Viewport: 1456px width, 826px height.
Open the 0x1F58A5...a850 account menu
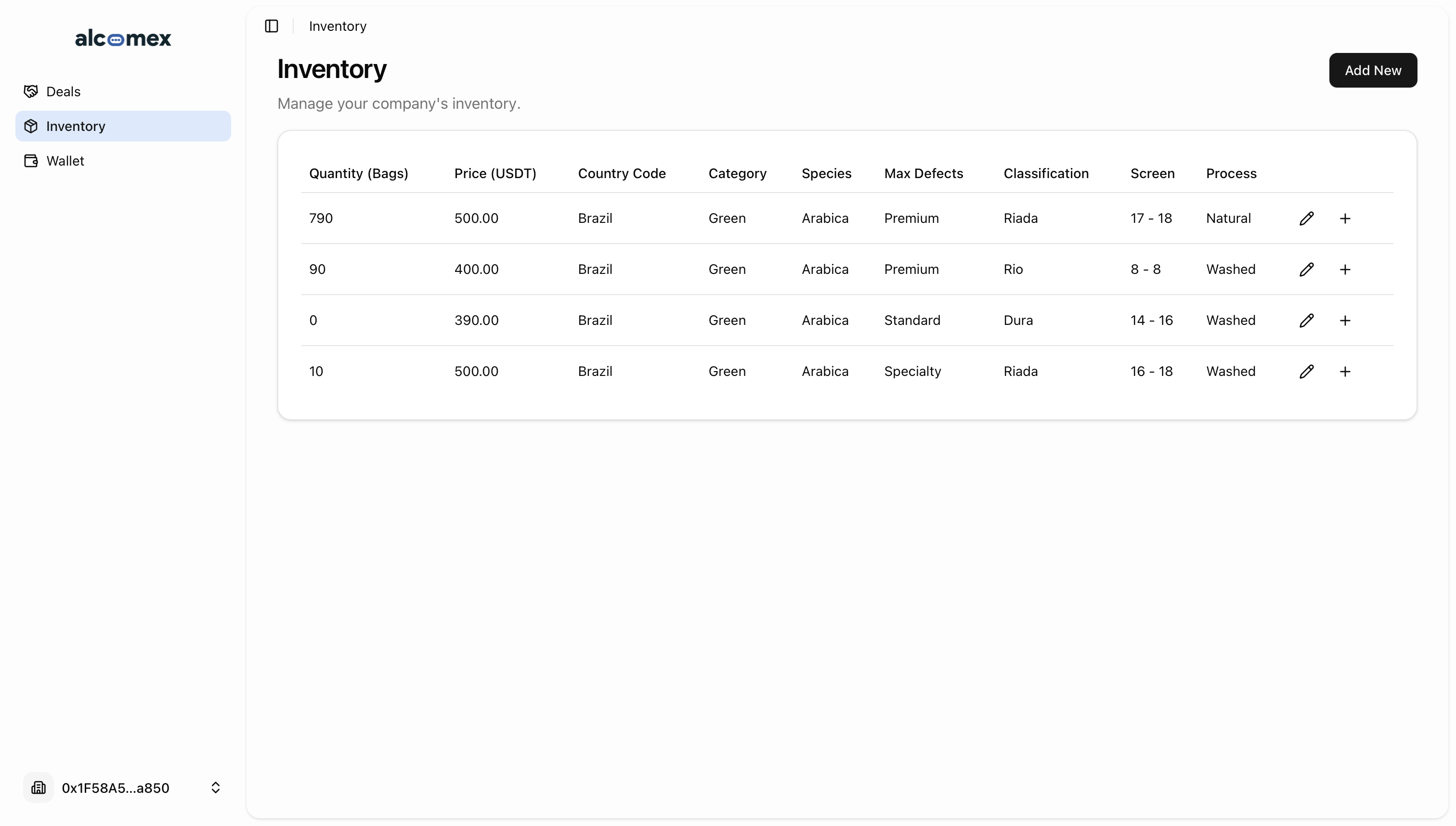tap(123, 787)
